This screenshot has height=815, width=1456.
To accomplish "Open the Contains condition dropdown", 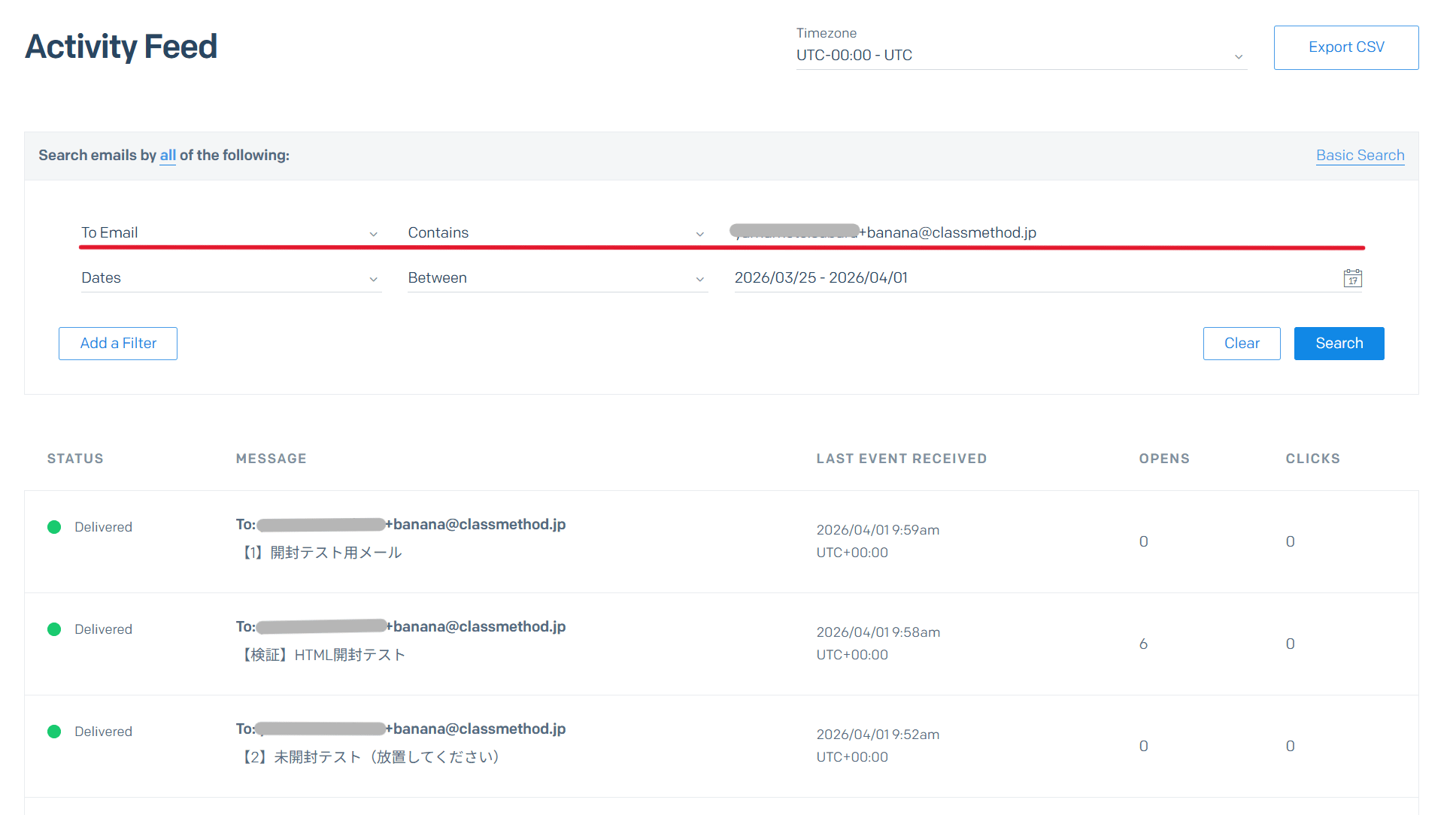I will 557,233.
